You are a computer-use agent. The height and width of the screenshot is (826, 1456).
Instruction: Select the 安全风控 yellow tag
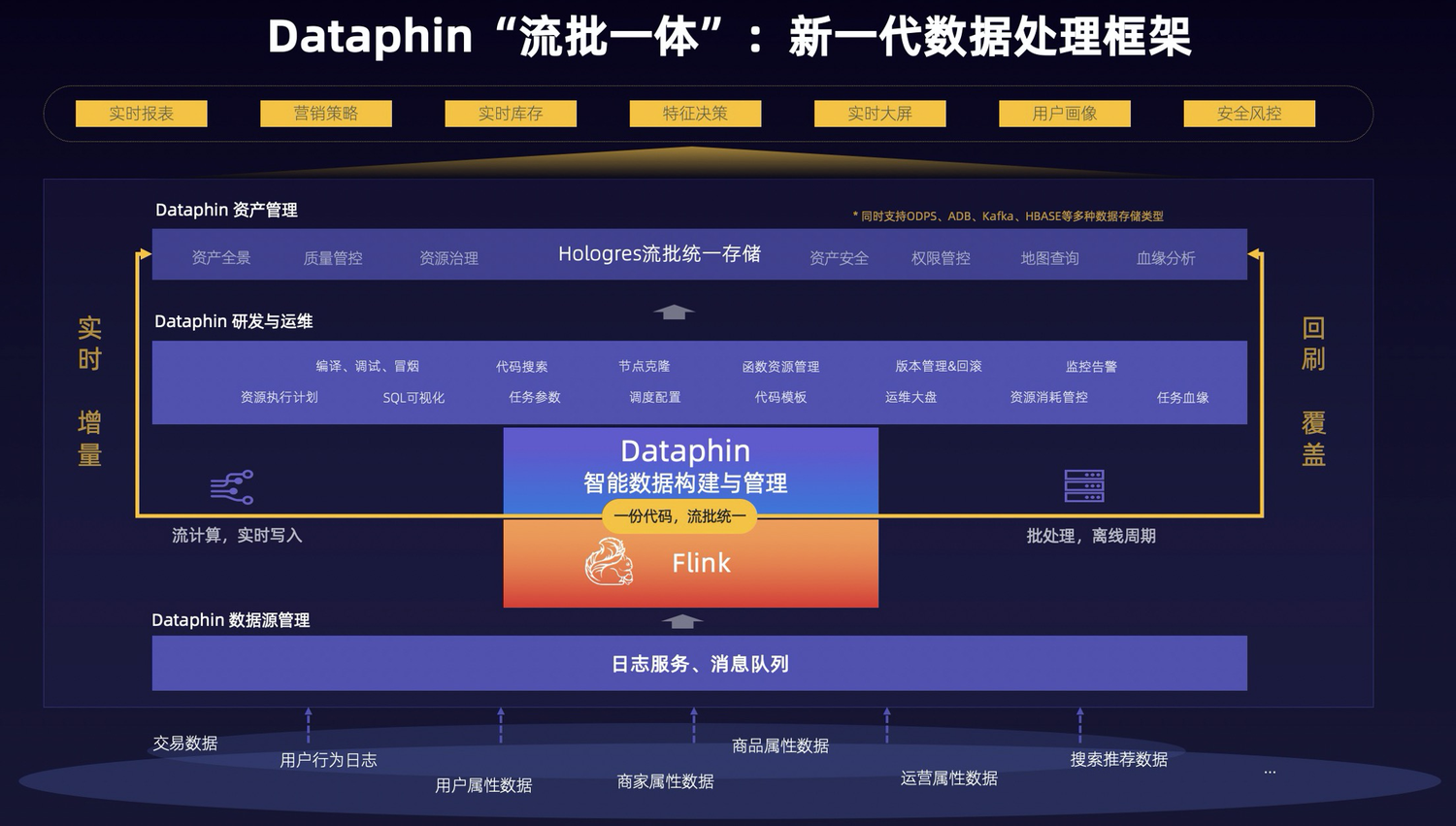pyautogui.click(x=1249, y=114)
